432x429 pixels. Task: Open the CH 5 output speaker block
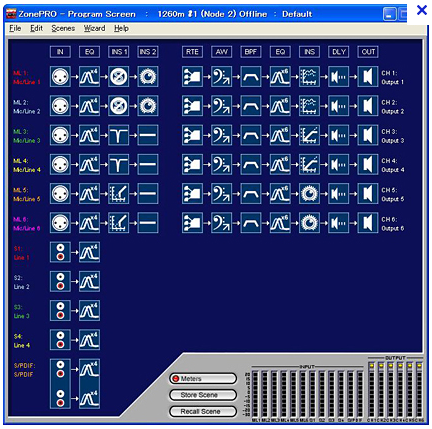point(368,194)
